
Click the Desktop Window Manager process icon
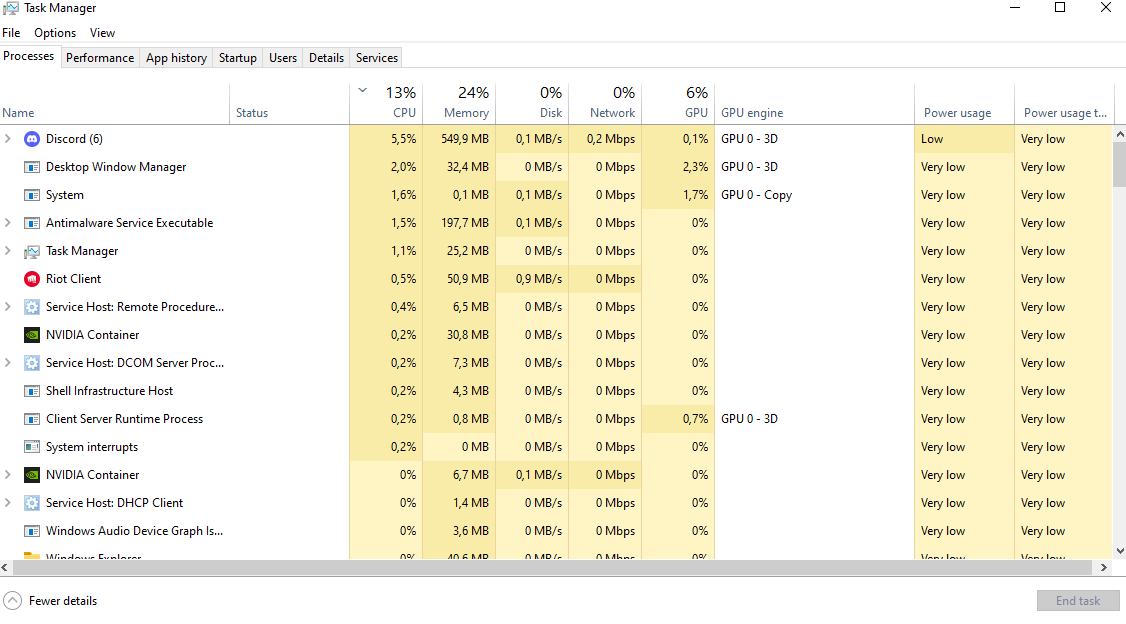point(32,167)
